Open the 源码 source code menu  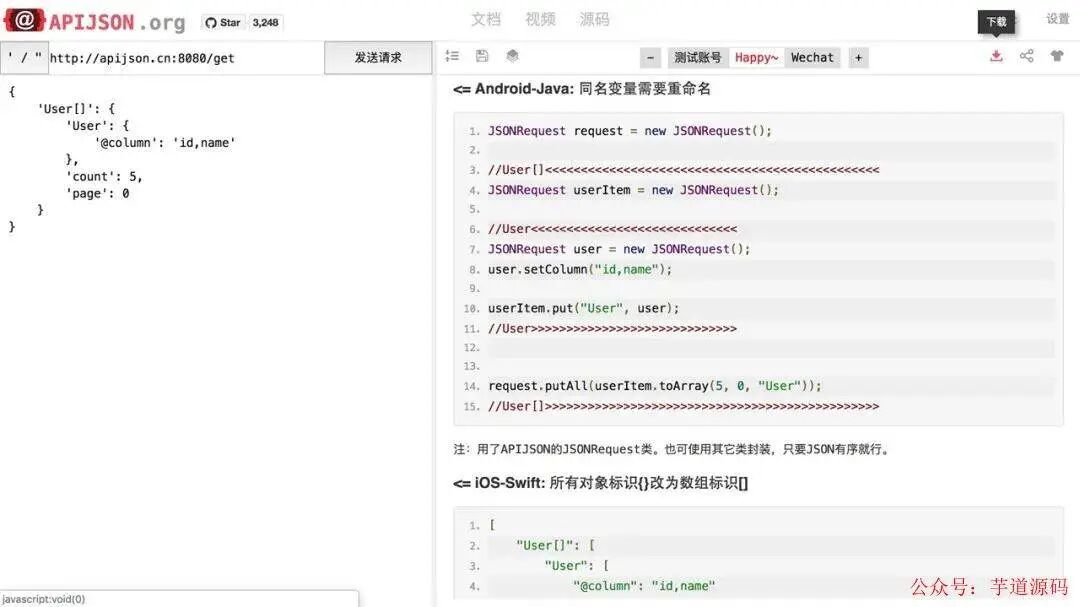pos(594,20)
